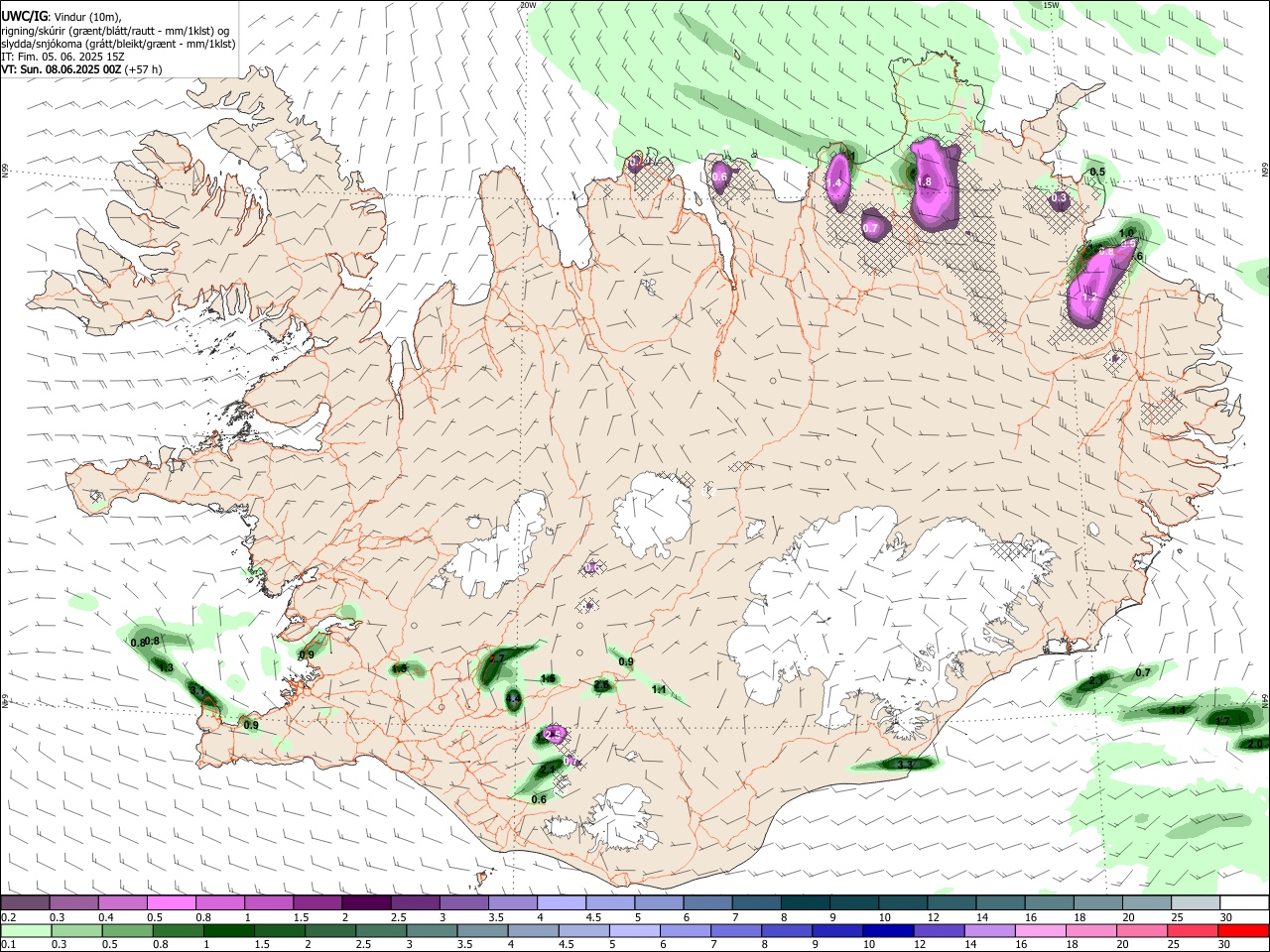Image resolution: width=1270 pixels, height=952 pixels.
Task: Click the palest green swatch starting the lower row
Action: coord(26,930)
